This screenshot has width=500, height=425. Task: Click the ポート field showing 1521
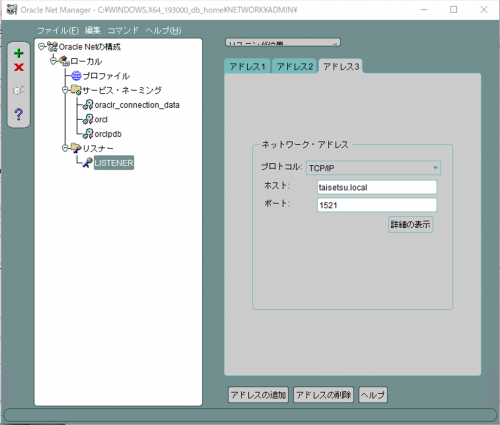[377, 205]
